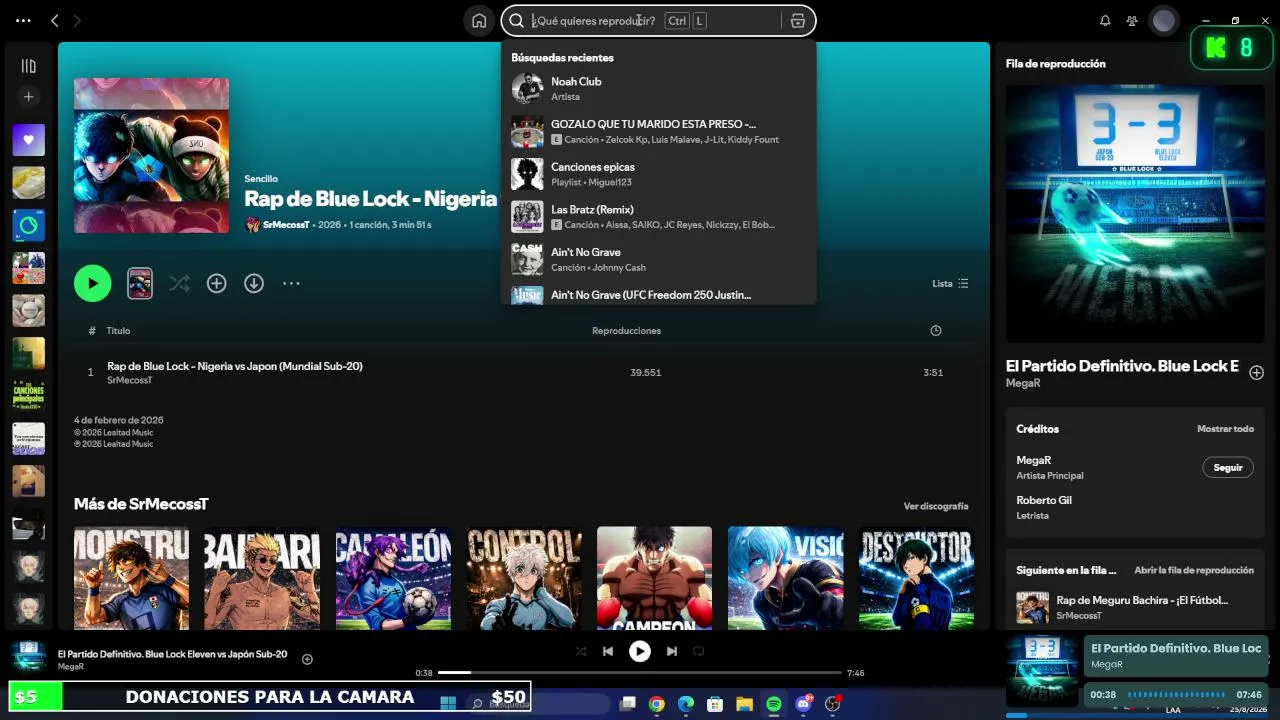Skip to previous track
Viewport: 1280px width, 720px height.
click(x=608, y=651)
